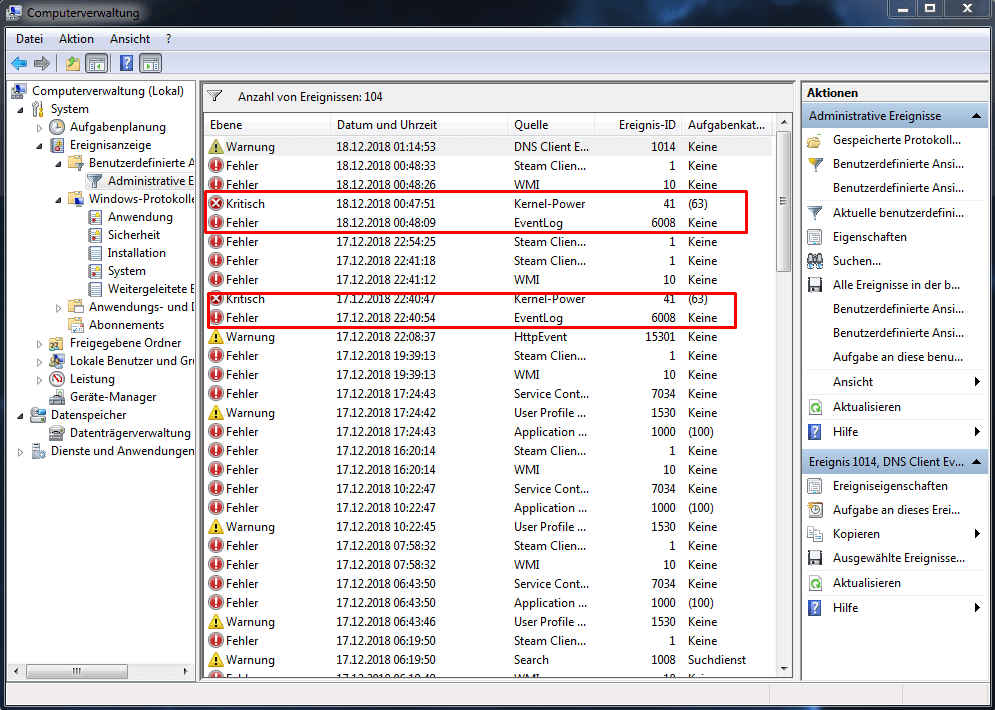
Task: Toggle the action pane toolbar icon
Action: [x=151, y=63]
